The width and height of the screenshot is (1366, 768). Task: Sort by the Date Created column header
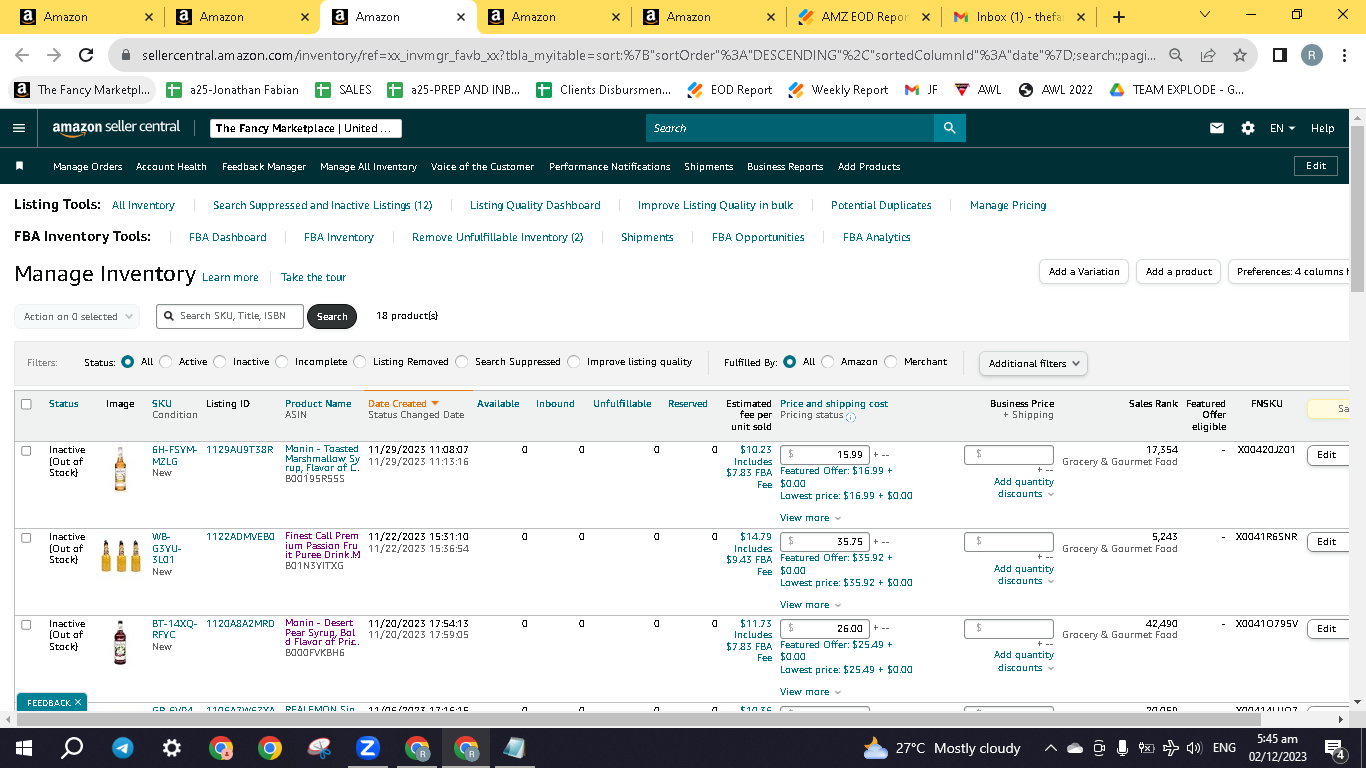(x=403, y=404)
